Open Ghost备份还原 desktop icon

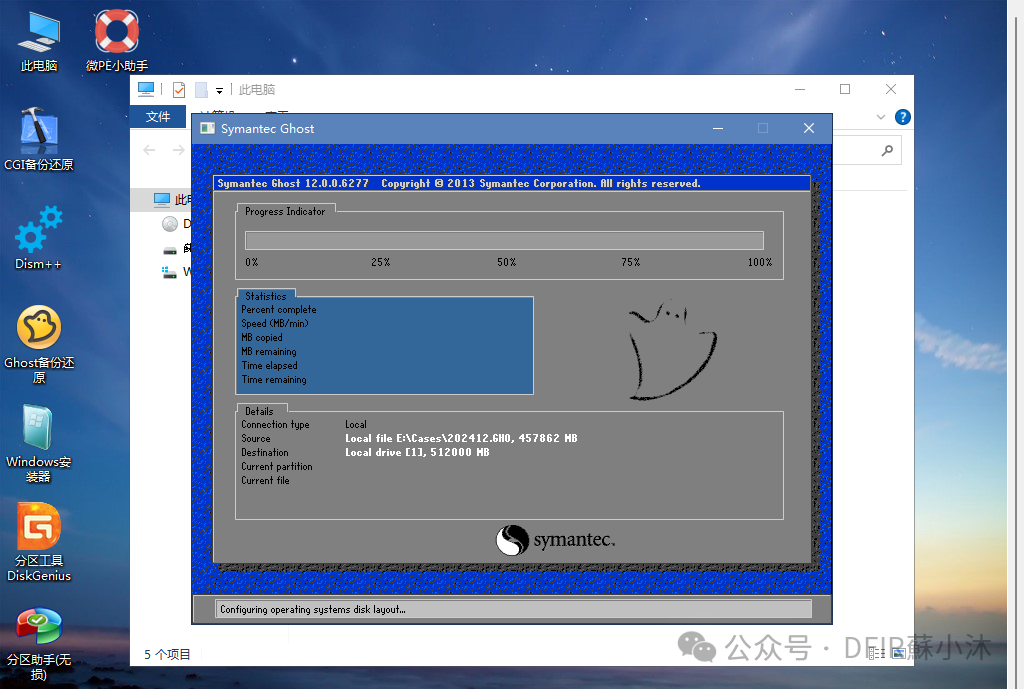[x=39, y=344]
